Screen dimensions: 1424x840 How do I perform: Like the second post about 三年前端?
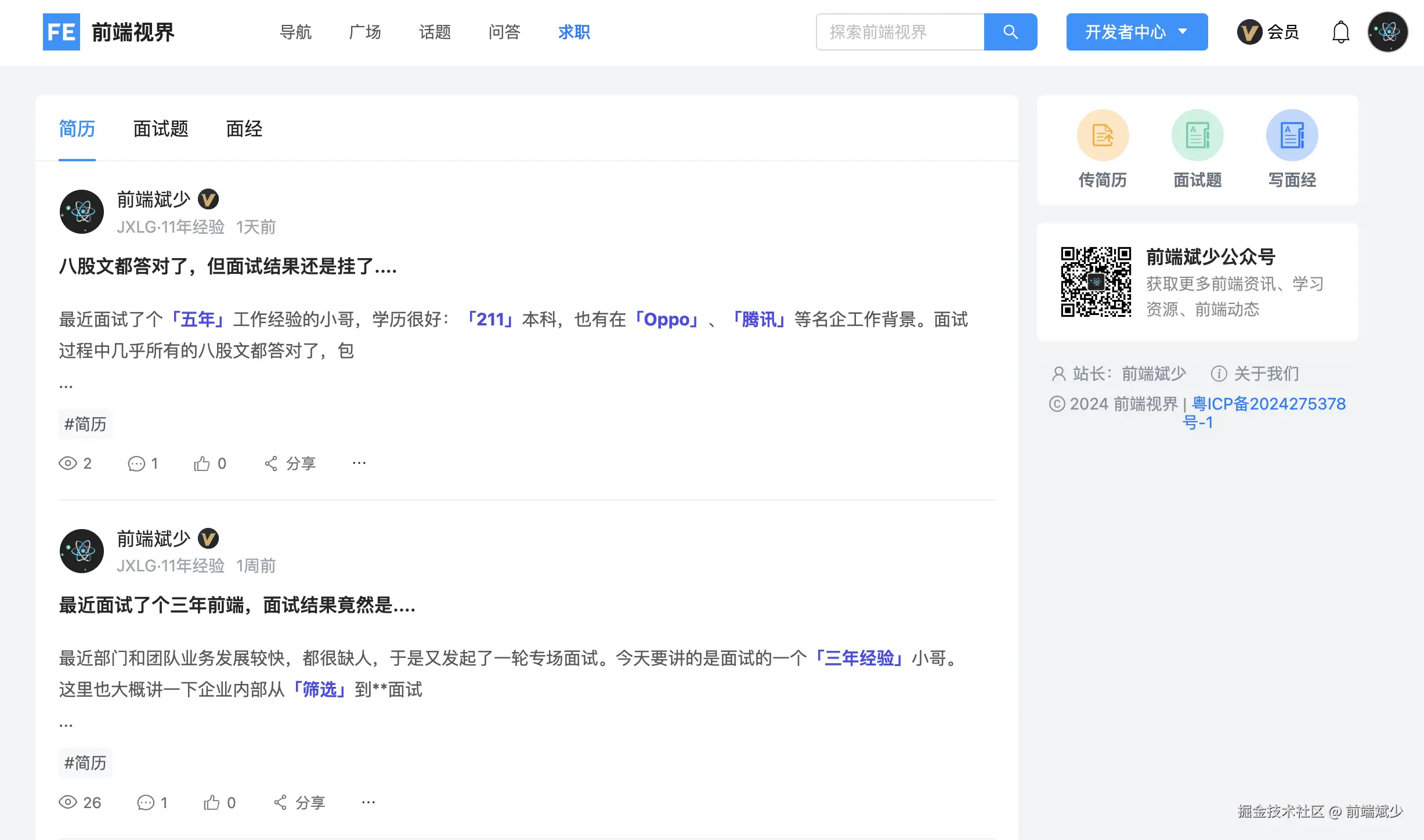pyautogui.click(x=212, y=802)
